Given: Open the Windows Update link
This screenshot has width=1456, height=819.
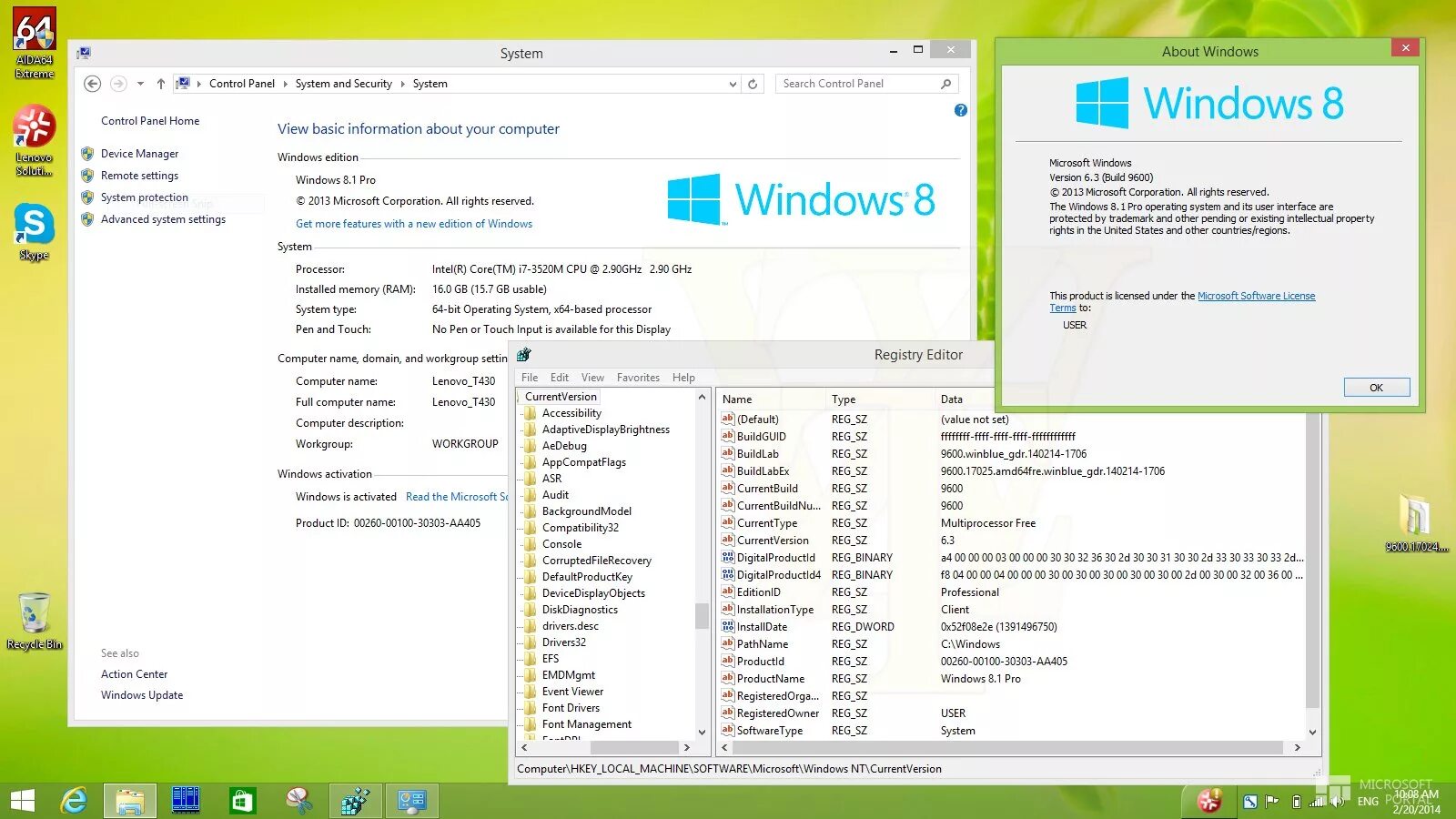Looking at the screenshot, I should coord(142,694).
